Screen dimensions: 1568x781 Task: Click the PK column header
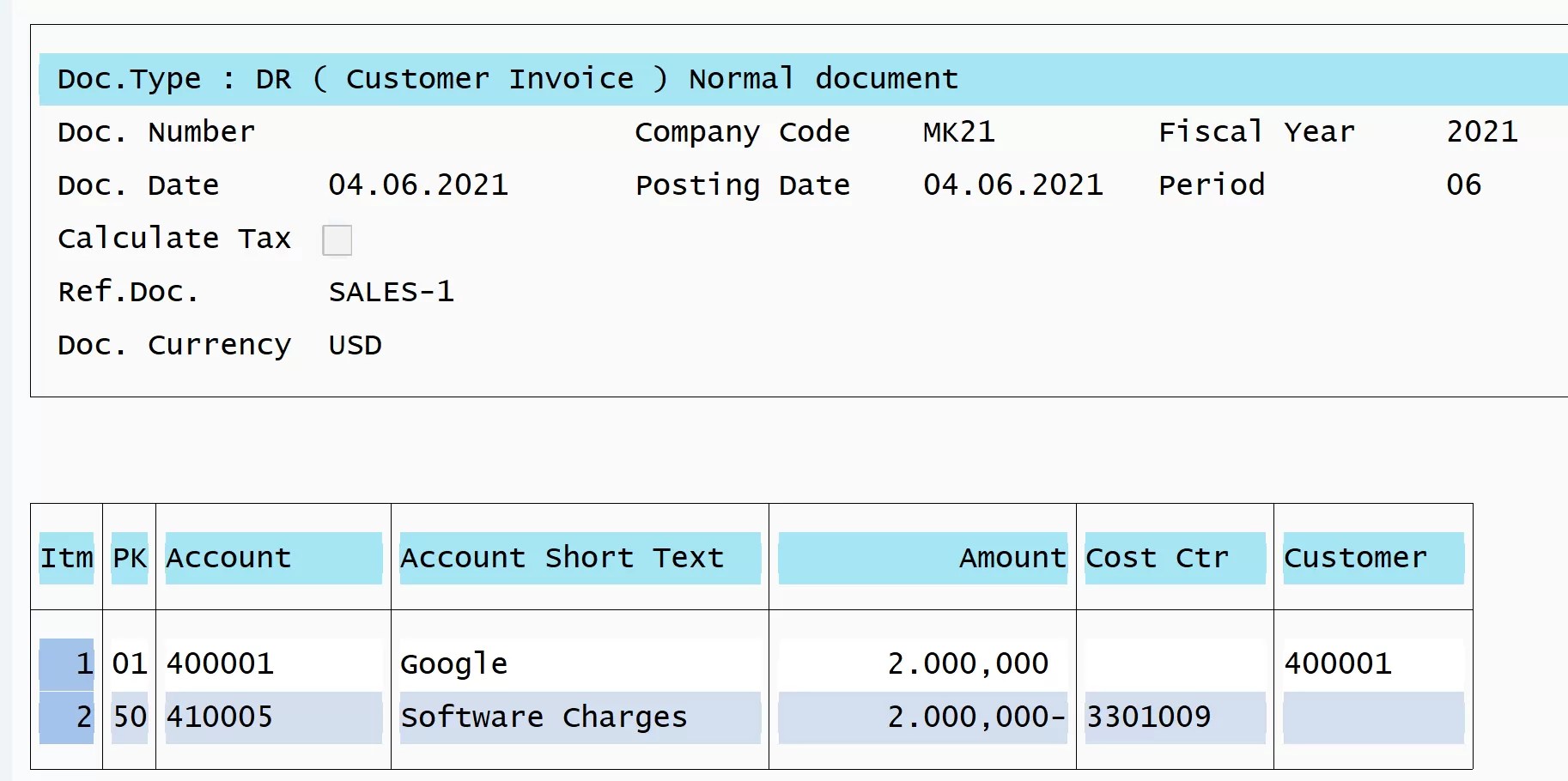pos(129,558)
